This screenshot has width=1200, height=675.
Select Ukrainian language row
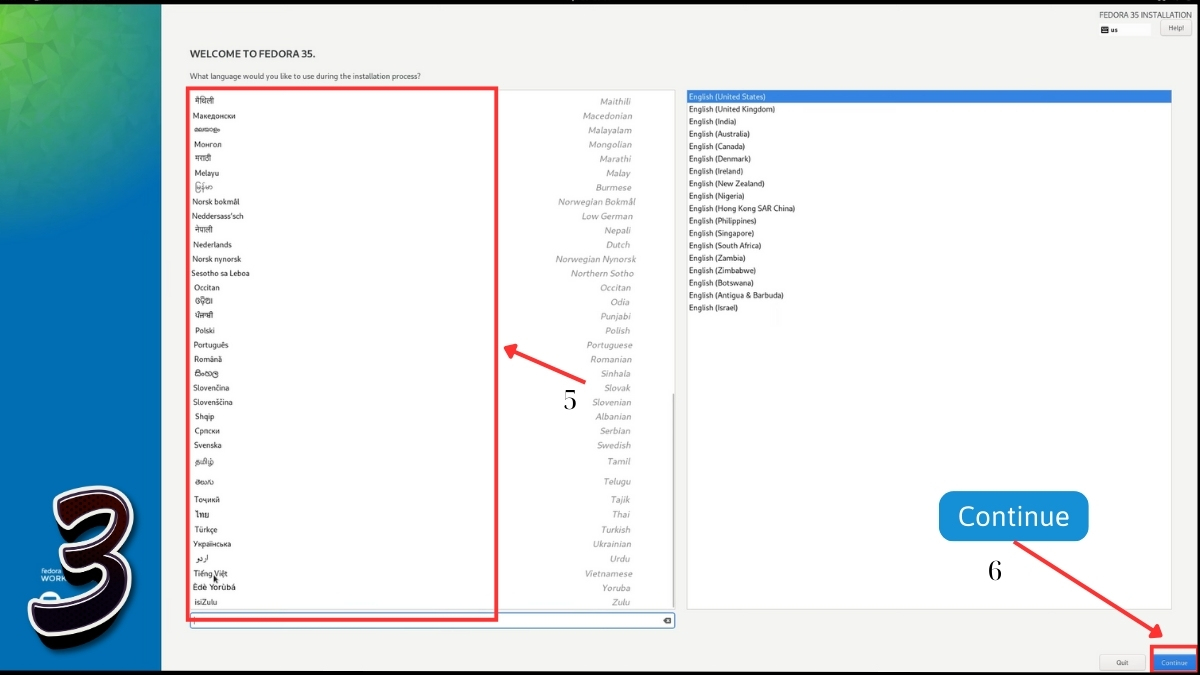430,544
